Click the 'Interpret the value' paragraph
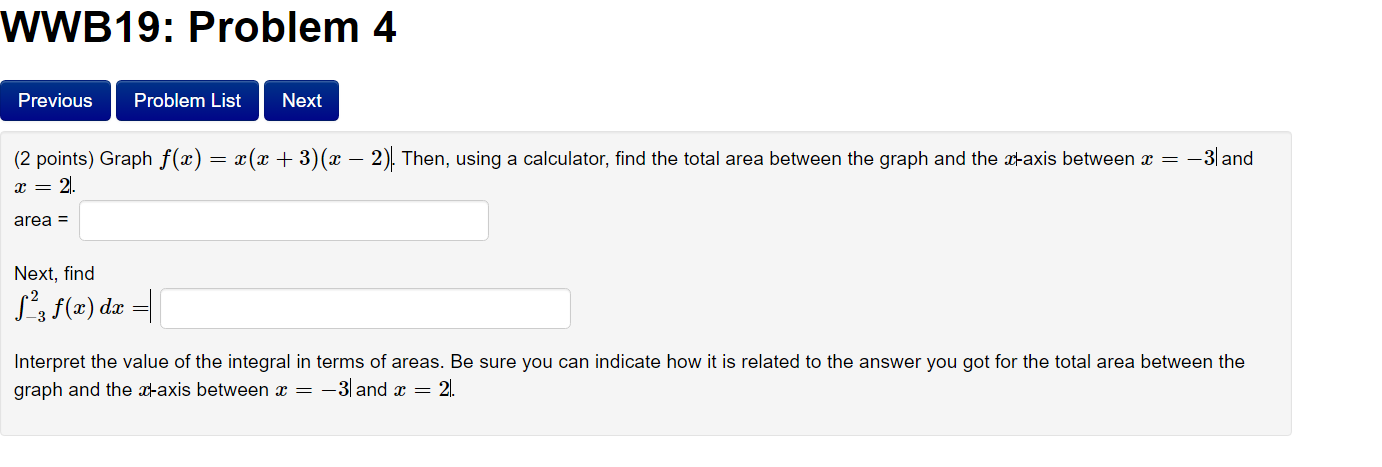 pyautogui.click(x=629, y=375)
